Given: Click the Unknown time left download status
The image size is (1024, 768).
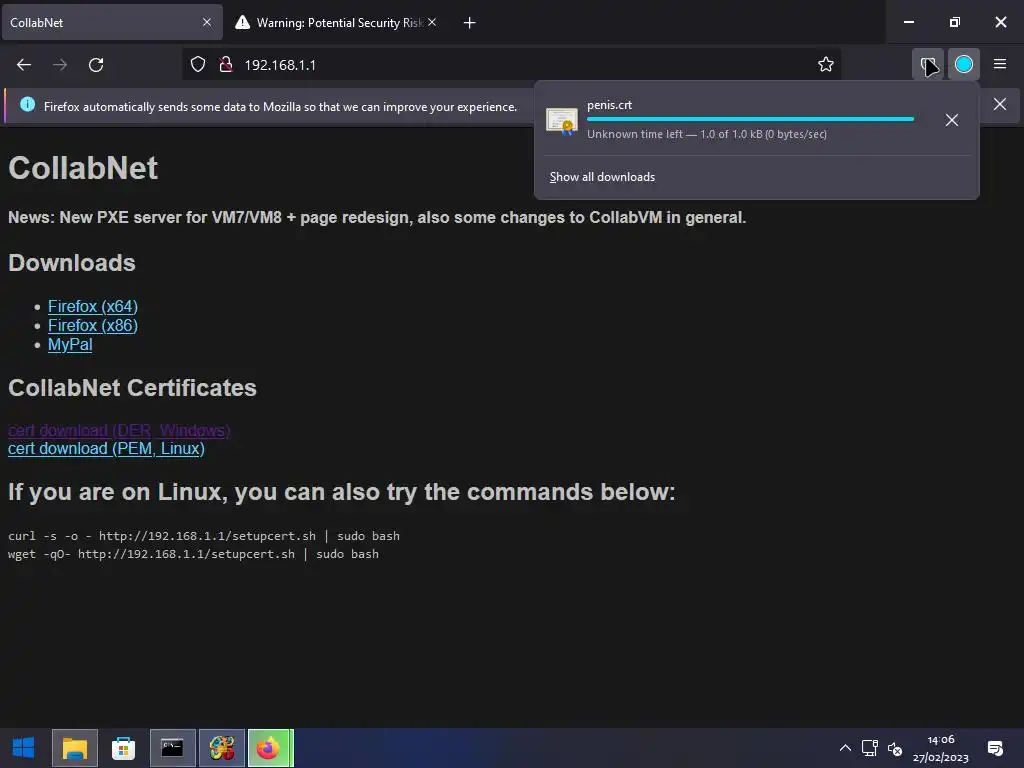Looking at the screenshot, I should (x=707, y=134).
